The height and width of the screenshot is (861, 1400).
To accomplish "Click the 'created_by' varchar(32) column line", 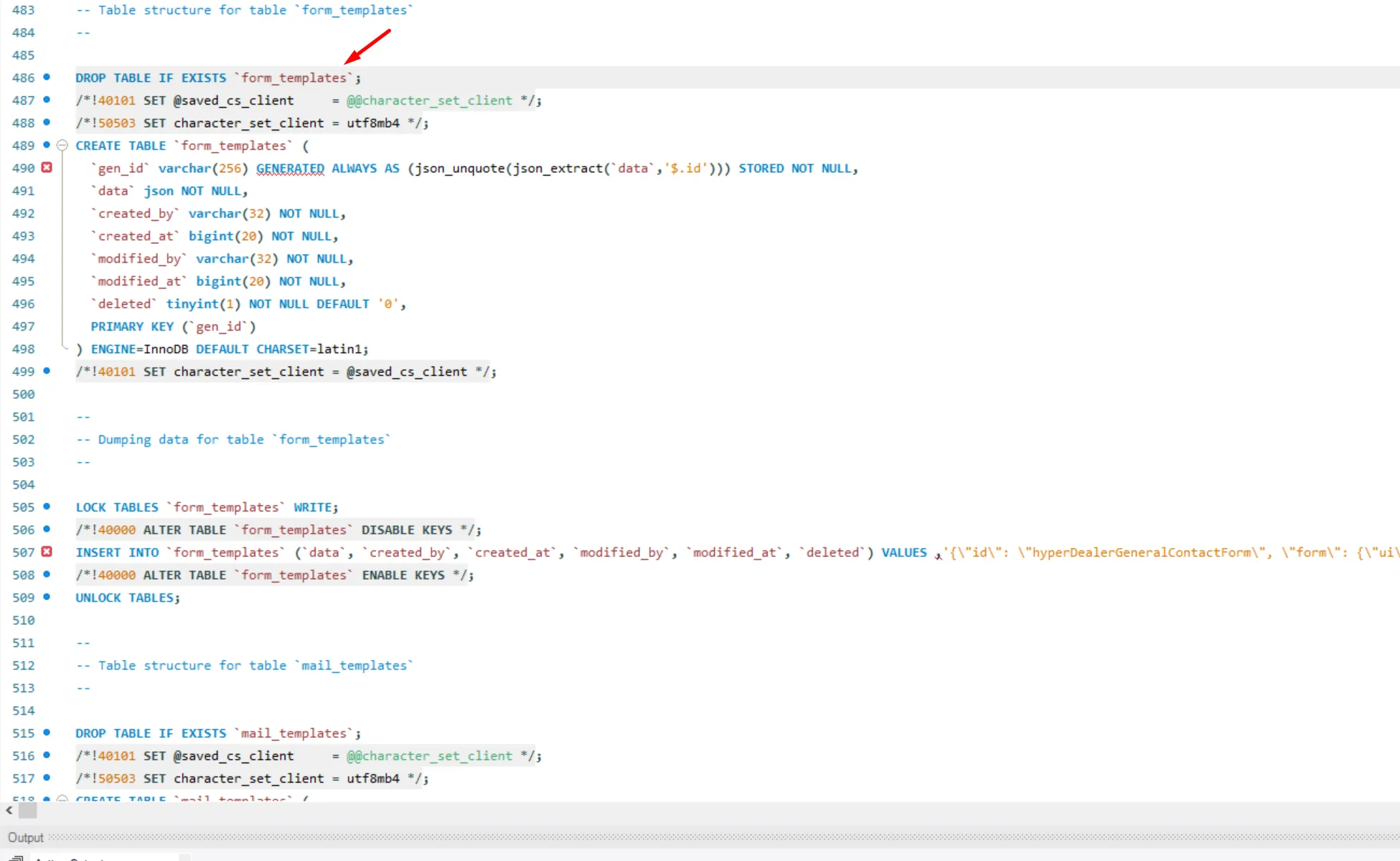I will coord(218,213).
